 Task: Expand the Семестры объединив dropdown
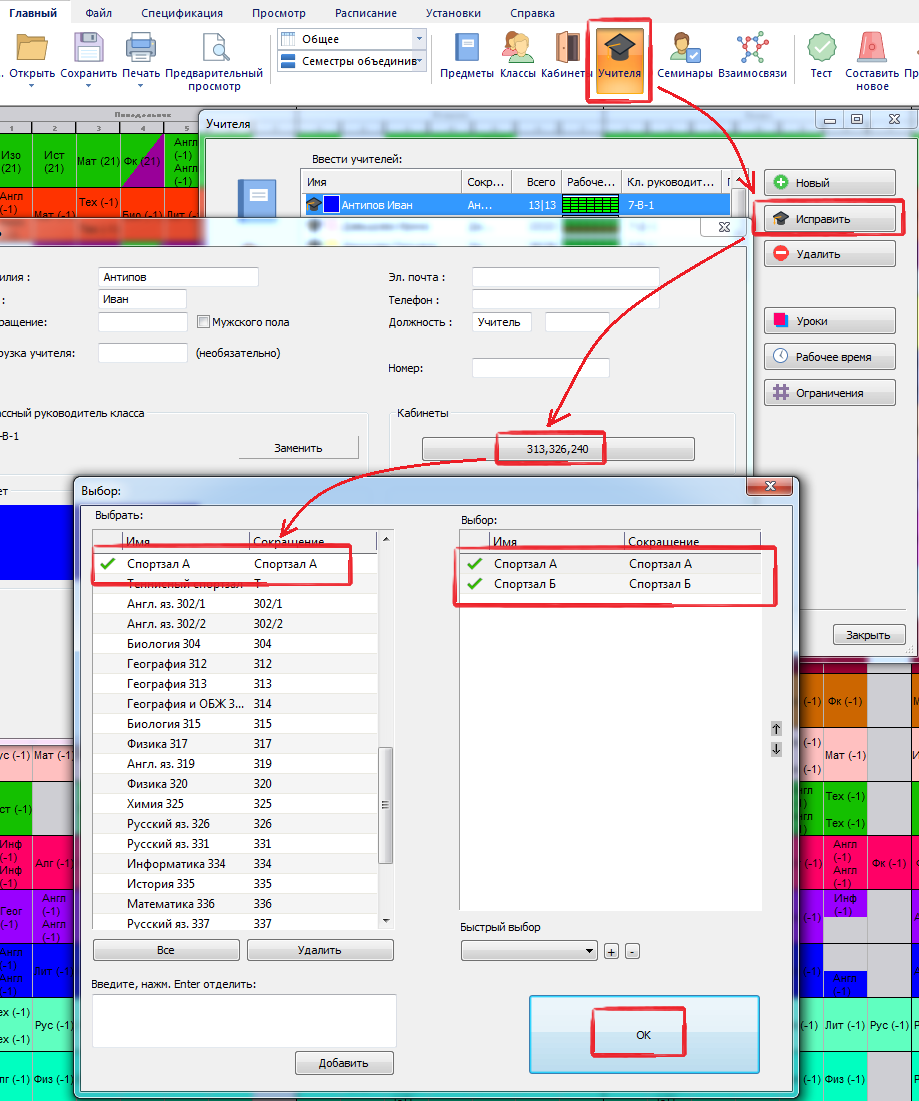[x=419, y=62]
